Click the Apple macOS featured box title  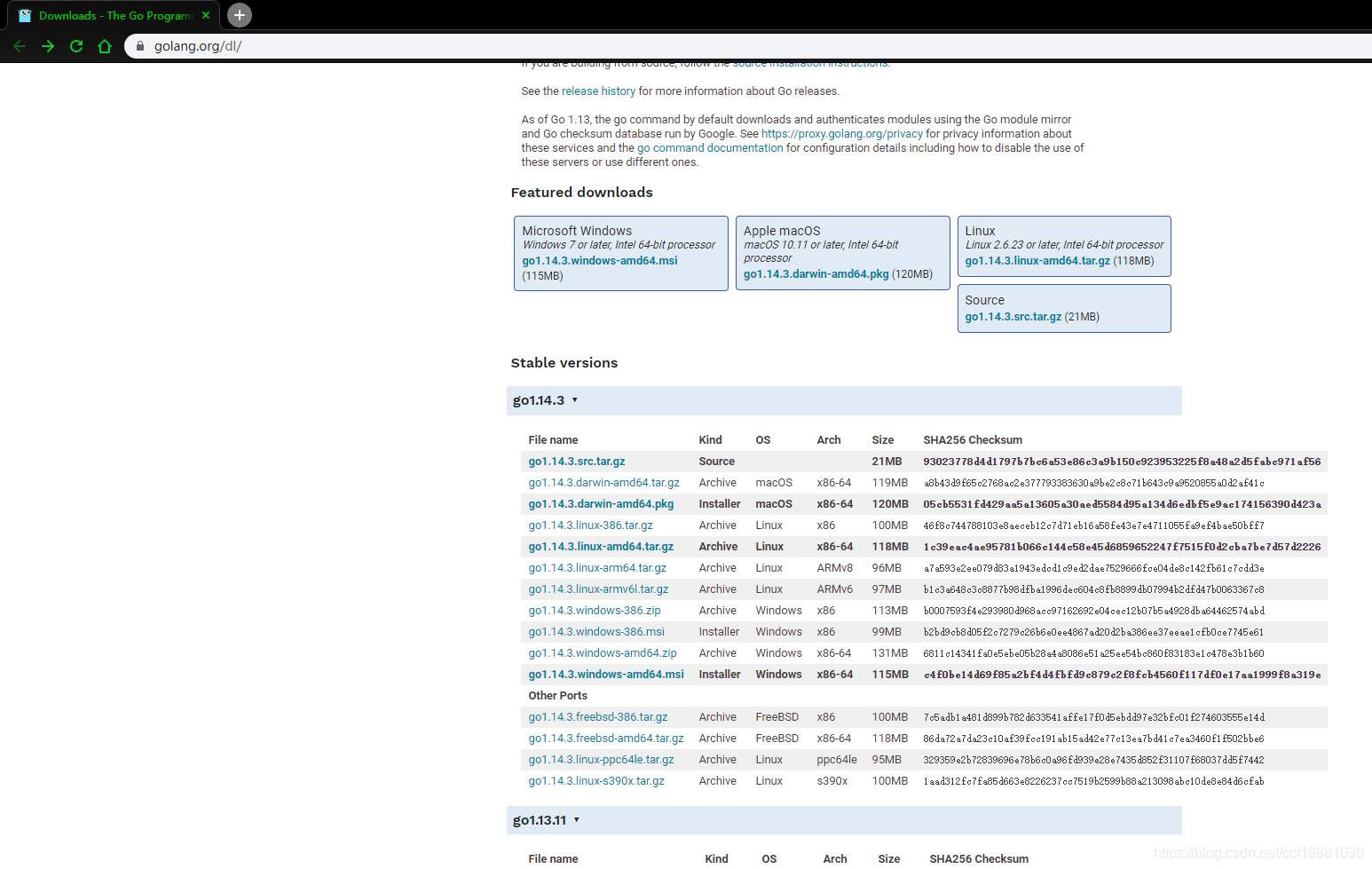pos(782,231)
